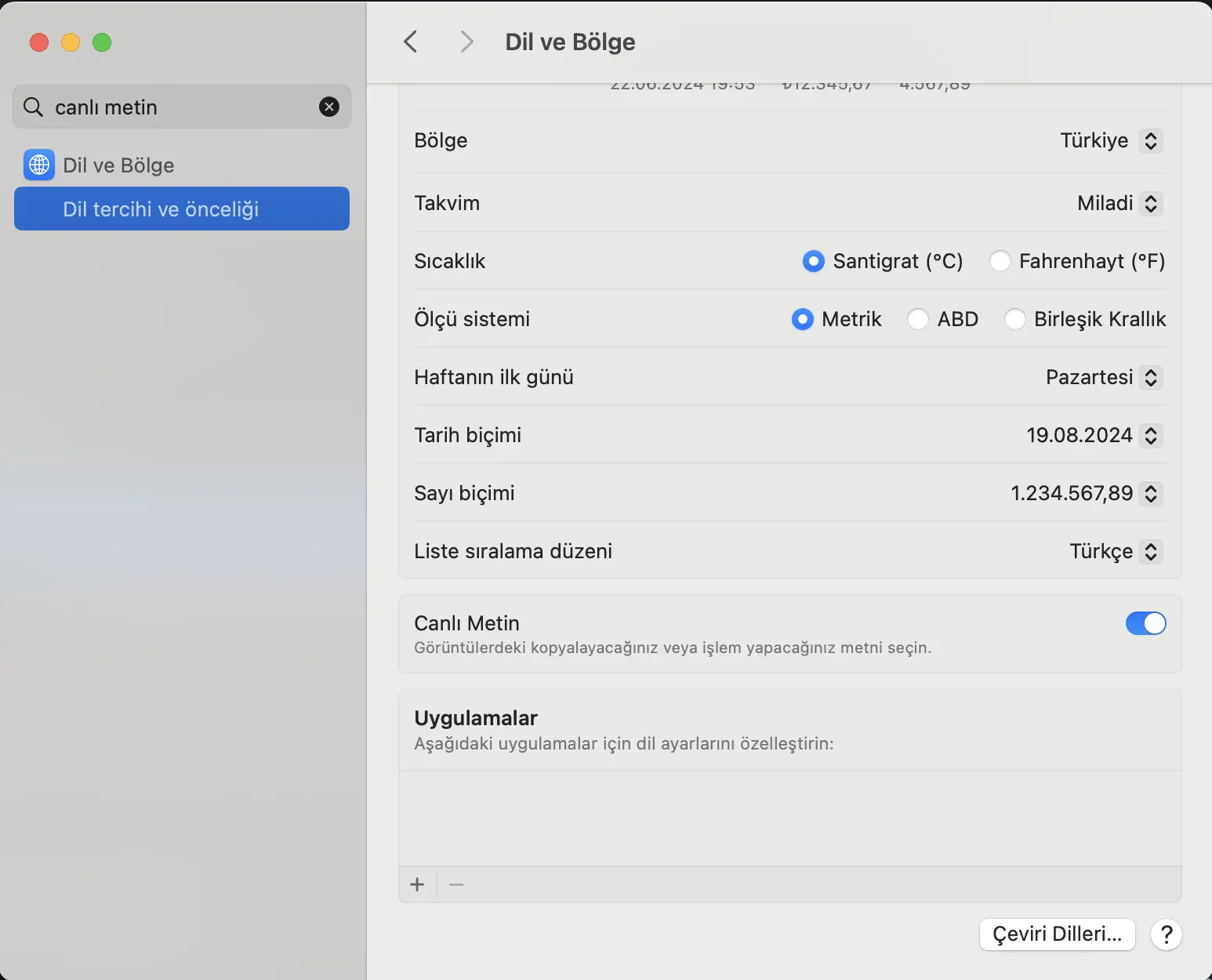Minimize window with yellow button
The height and width of the screenshot is (980, 1212).
71,42
